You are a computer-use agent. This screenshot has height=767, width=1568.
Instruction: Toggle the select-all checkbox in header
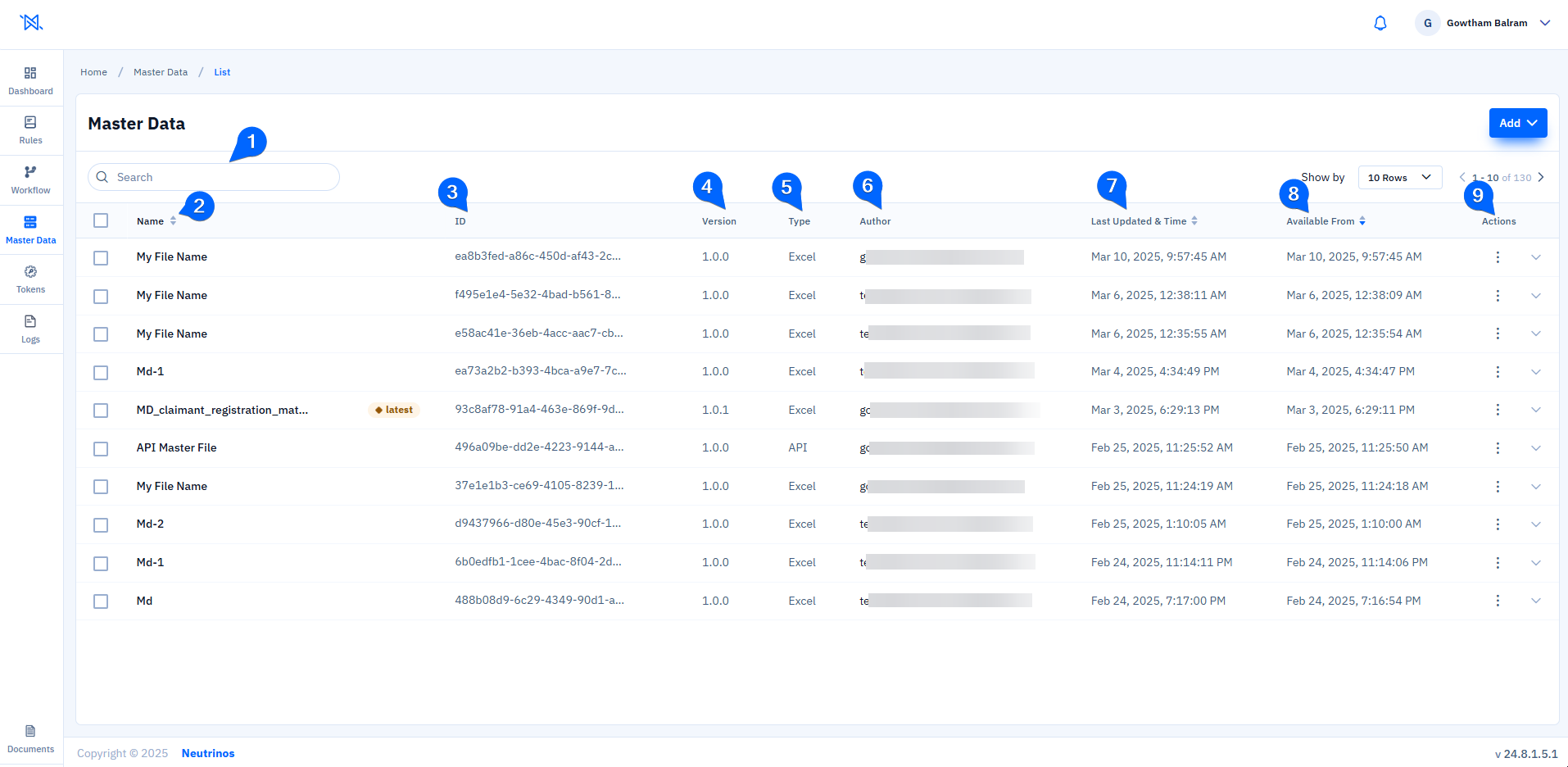[x=101, y=220]
